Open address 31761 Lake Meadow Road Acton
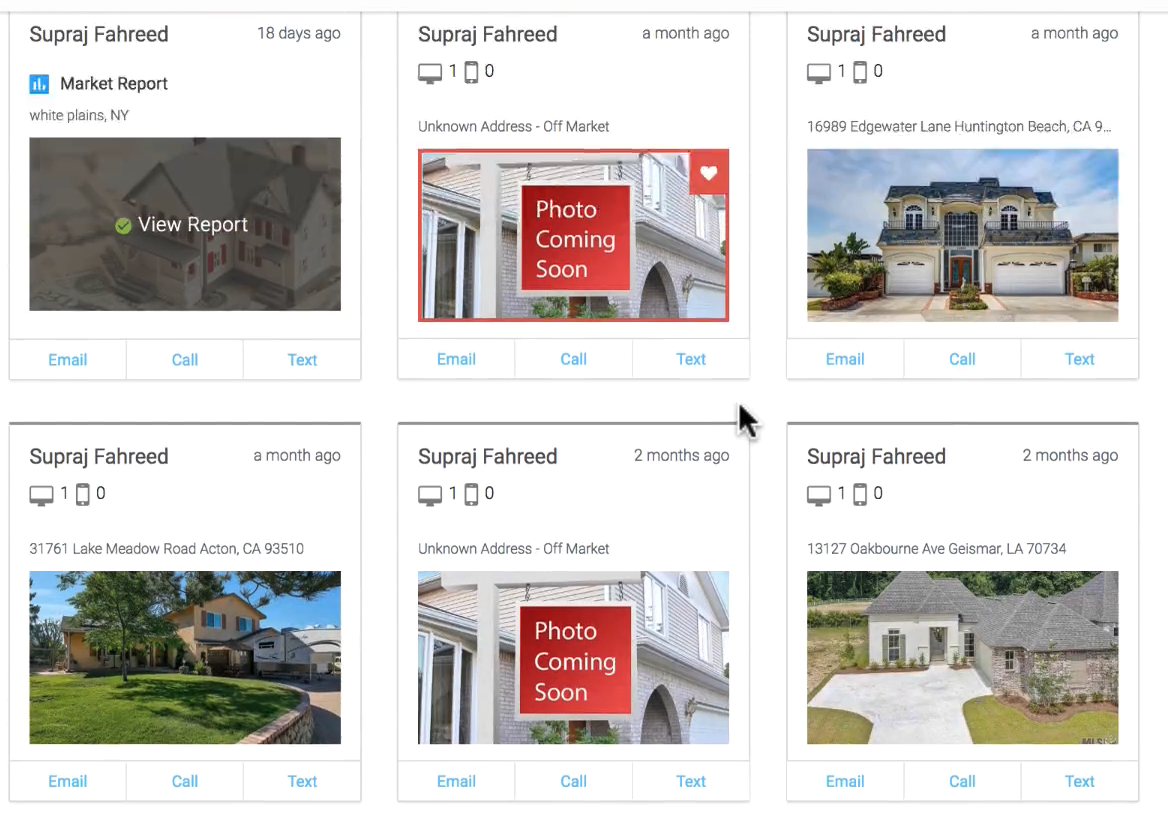This screenshot has width=1168, height=832. [167, 549]
